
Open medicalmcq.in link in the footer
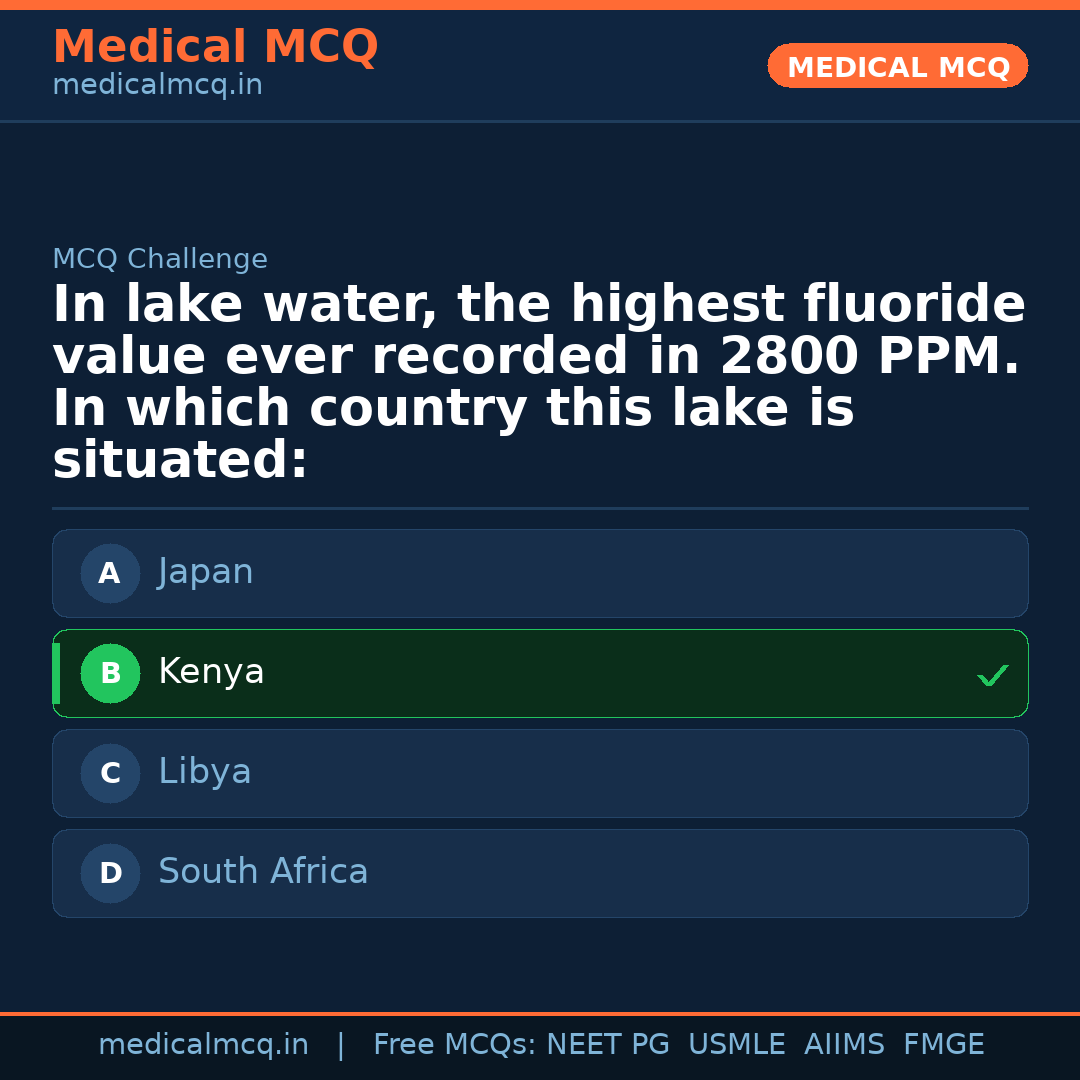tap(203, 1045)
